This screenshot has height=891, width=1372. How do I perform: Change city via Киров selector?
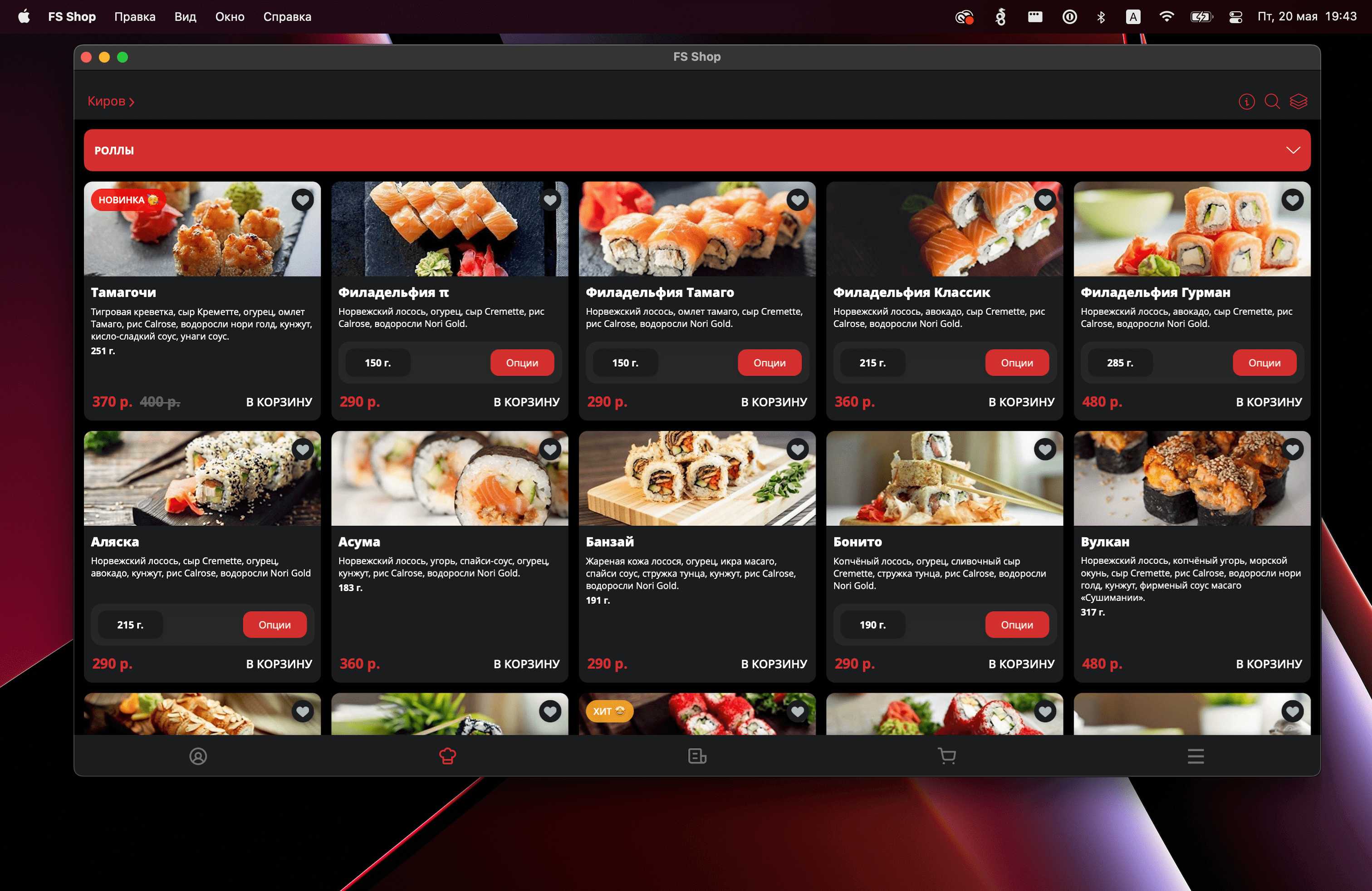point(111,102)
